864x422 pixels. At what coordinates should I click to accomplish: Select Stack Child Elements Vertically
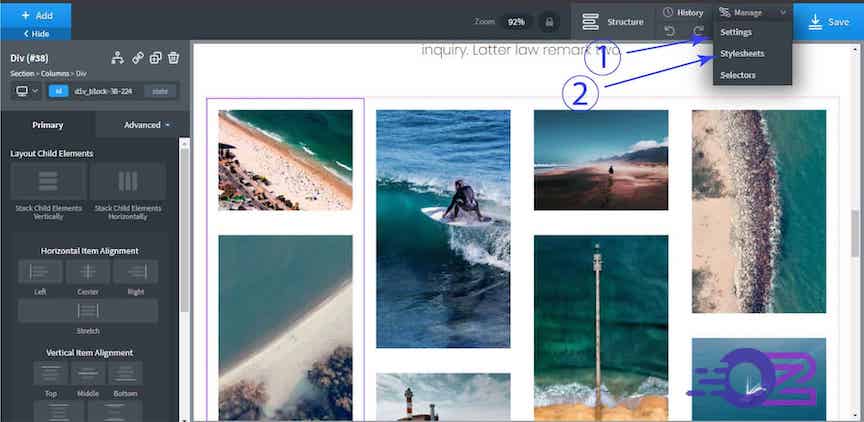[47, 187]
